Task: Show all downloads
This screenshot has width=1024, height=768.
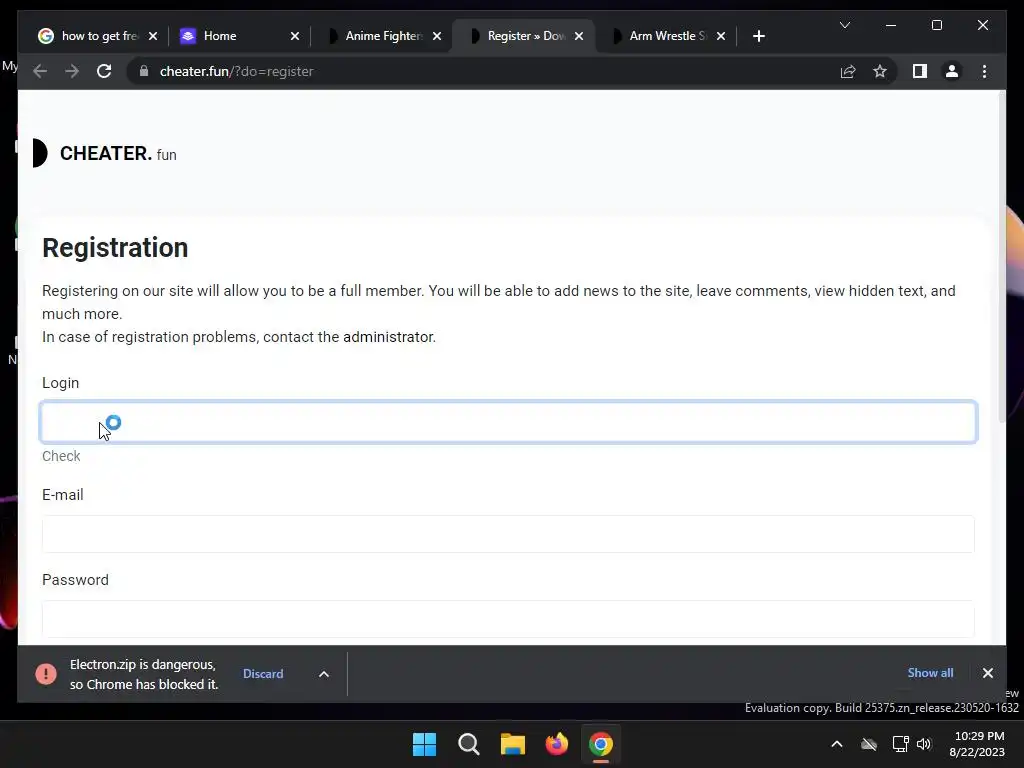Action: pyautogui.click(x=930, y=673)
